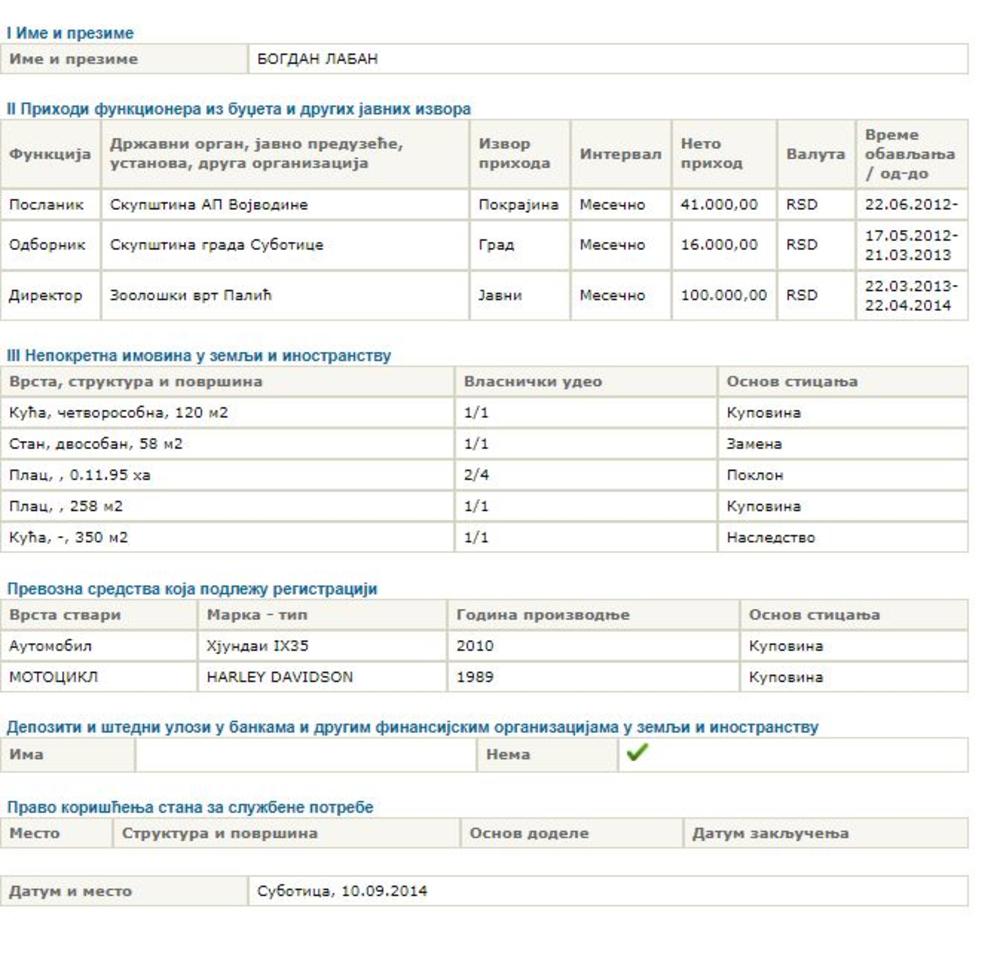Click the Функција column header
Screen dimensions: 1000x954
(50, 154)
